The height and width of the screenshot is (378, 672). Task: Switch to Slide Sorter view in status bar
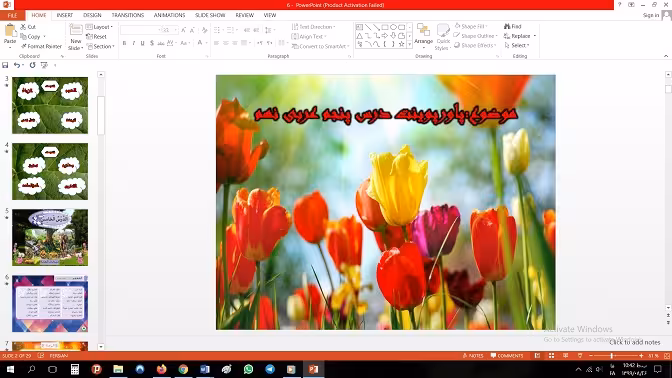552,356
